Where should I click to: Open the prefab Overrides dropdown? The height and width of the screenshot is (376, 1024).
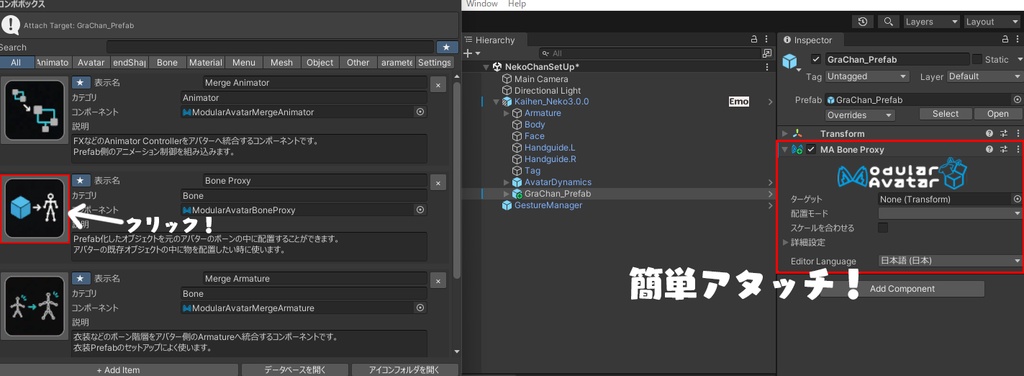point(859,115)
